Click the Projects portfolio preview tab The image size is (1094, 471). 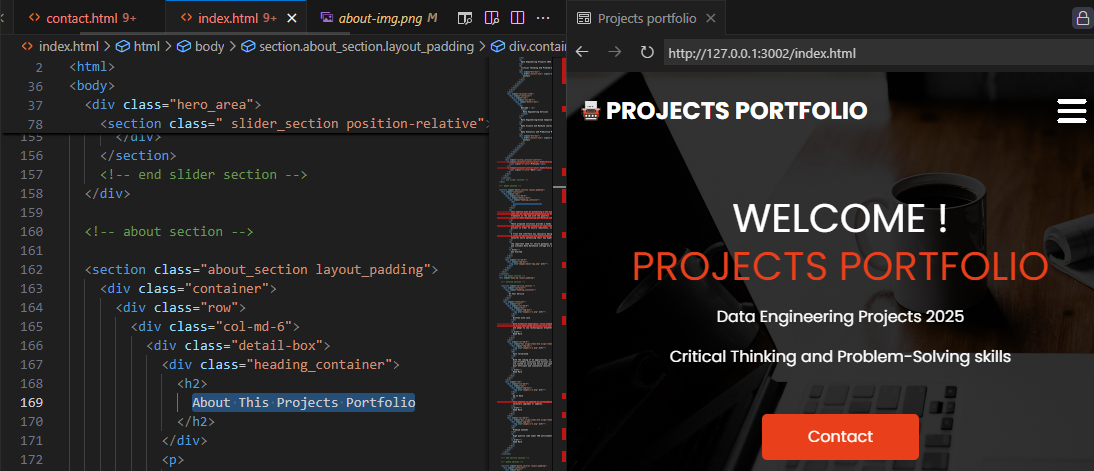click(646, 18)
